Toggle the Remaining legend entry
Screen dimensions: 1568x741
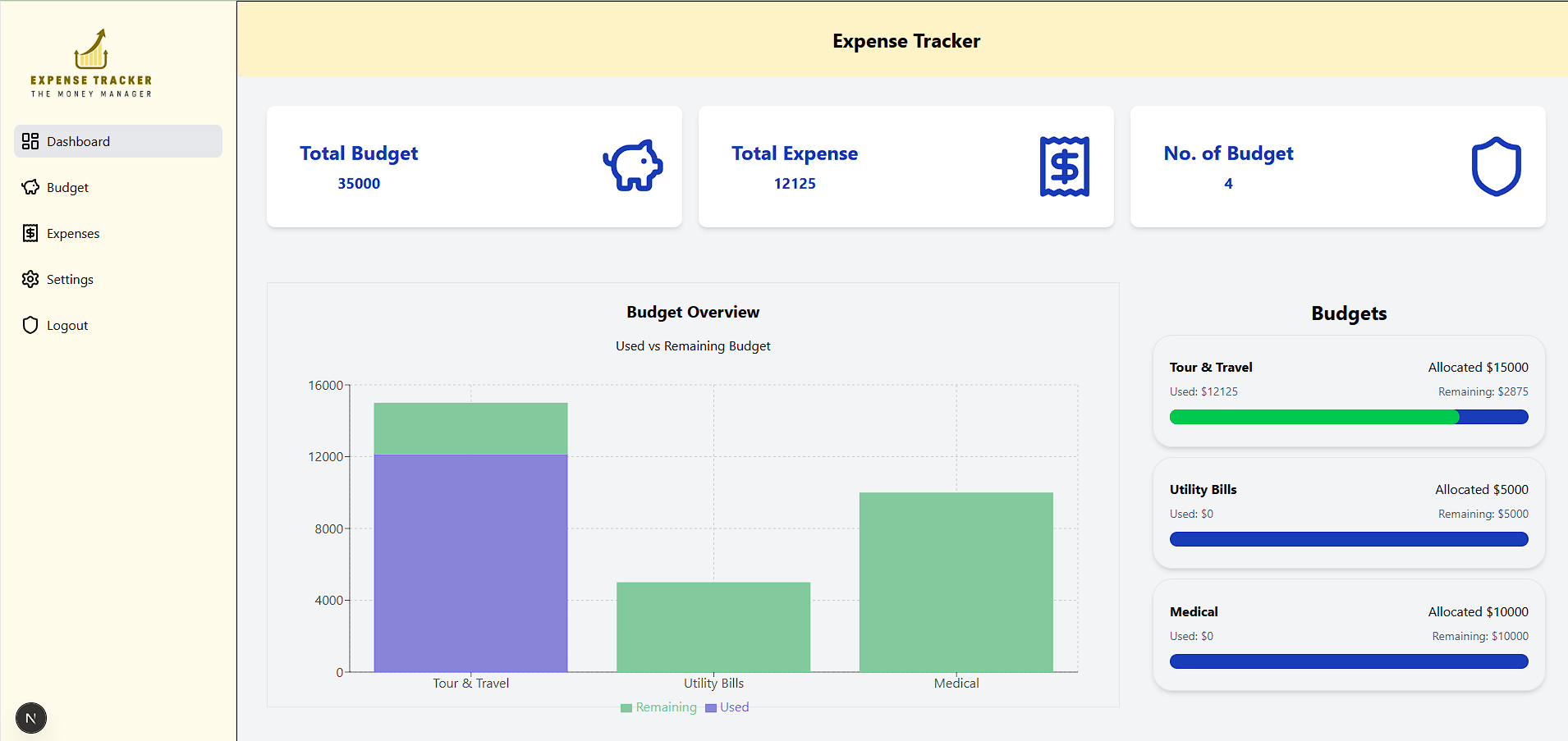click(658, 707)
